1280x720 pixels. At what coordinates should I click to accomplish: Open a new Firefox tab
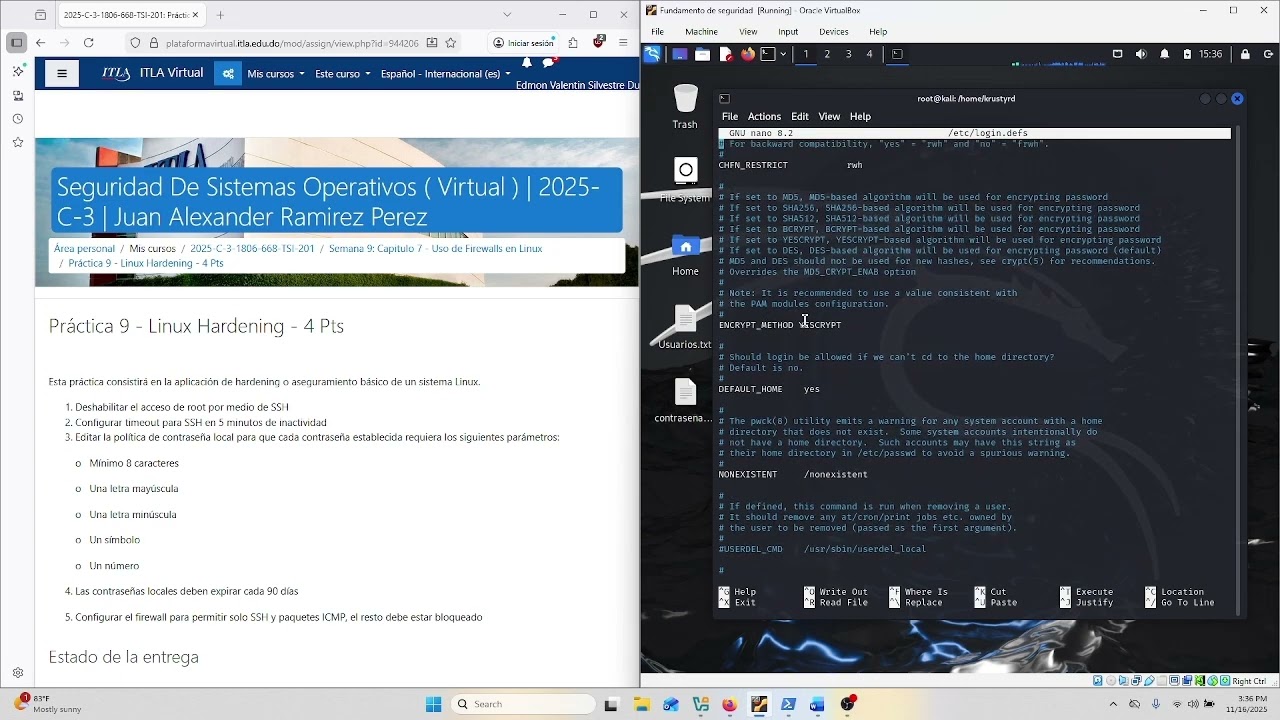point(220,15)
